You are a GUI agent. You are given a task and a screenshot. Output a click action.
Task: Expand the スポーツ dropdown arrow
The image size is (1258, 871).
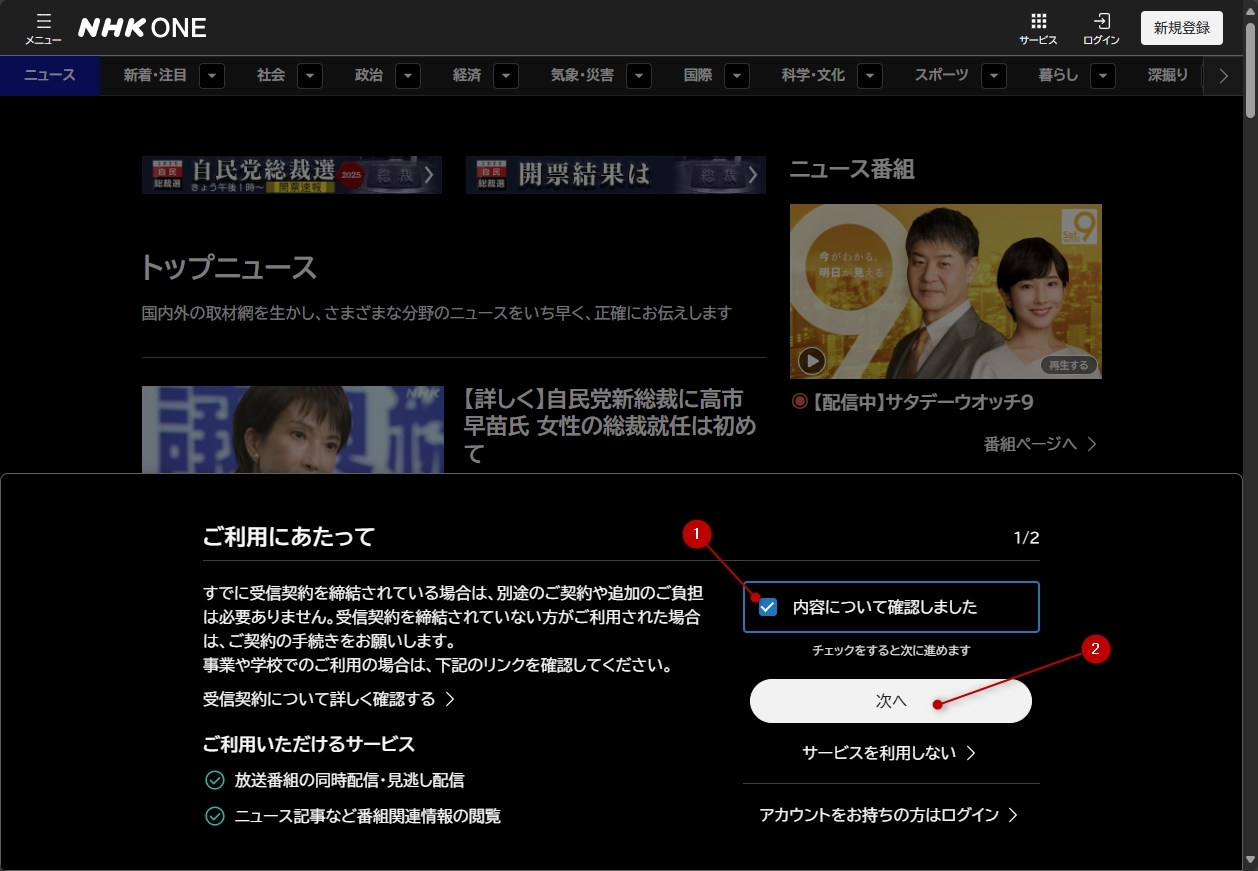click(x=994, y=76)
